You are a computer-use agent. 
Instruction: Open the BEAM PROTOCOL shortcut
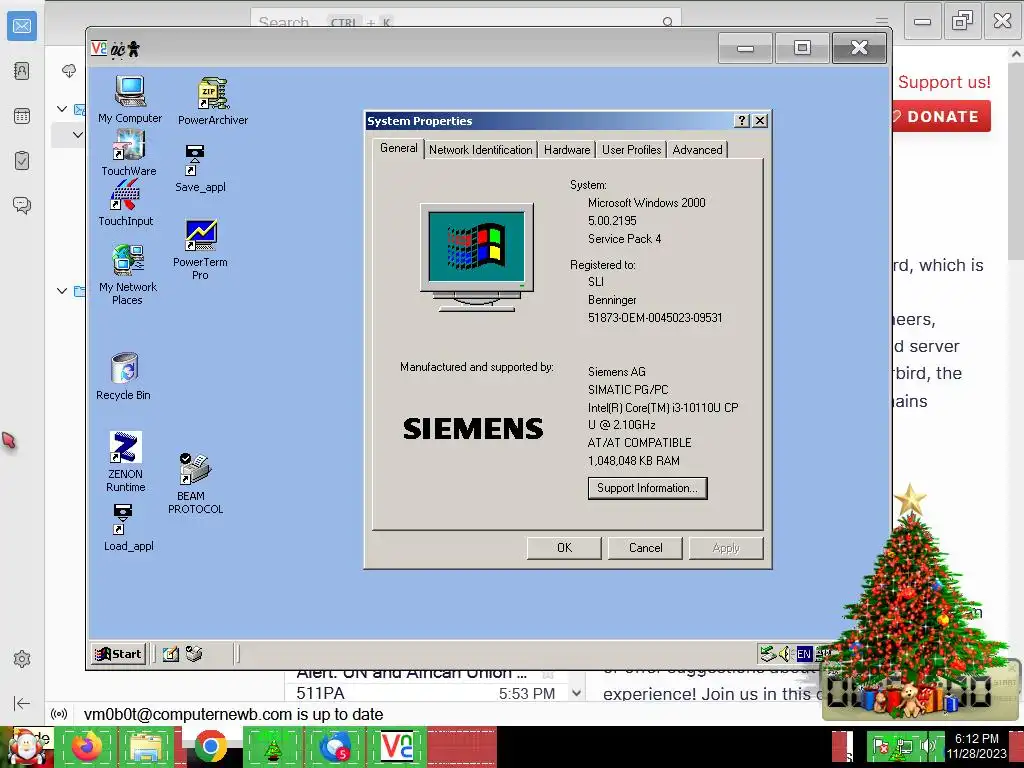point(195,483)
